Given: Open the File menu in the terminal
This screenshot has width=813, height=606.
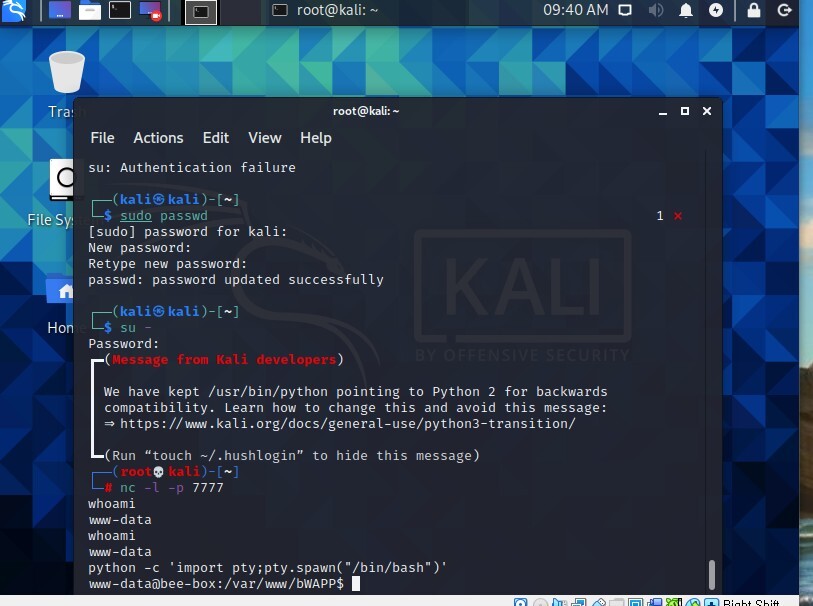Looking at the screenshot, I should (x=102, y=138).
